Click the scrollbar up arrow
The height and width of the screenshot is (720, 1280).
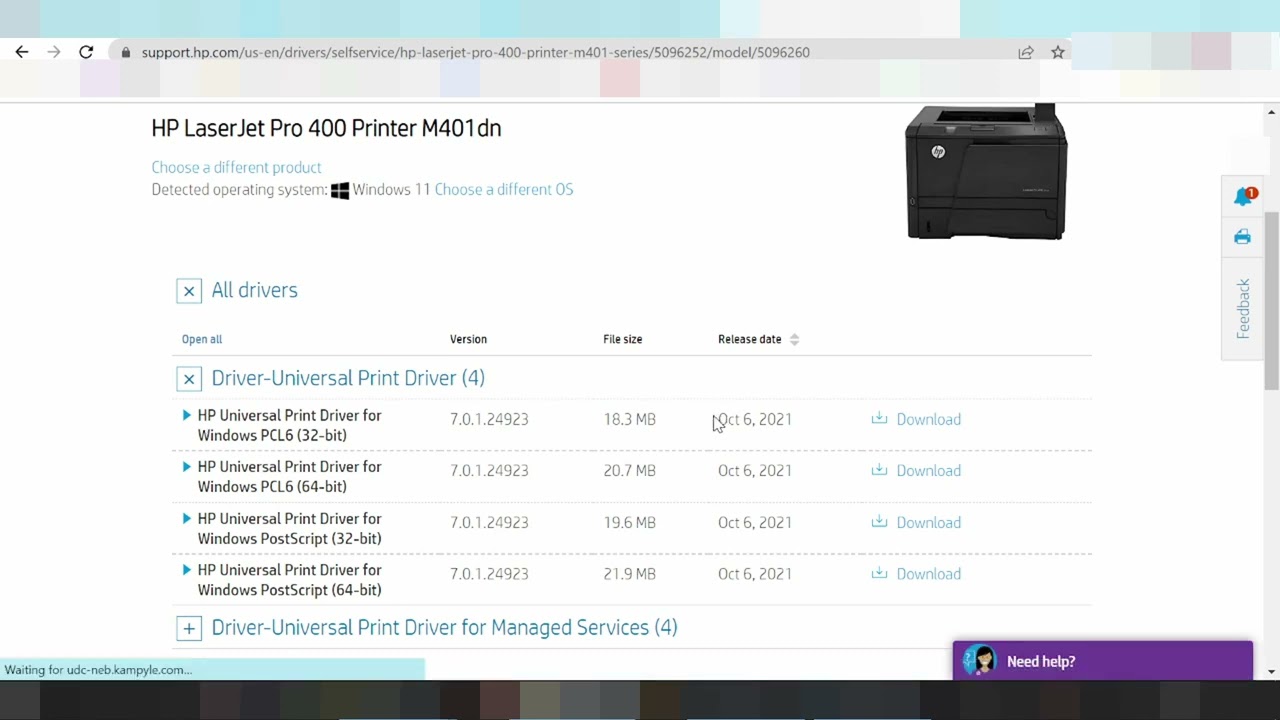[x=1271, y=111]
